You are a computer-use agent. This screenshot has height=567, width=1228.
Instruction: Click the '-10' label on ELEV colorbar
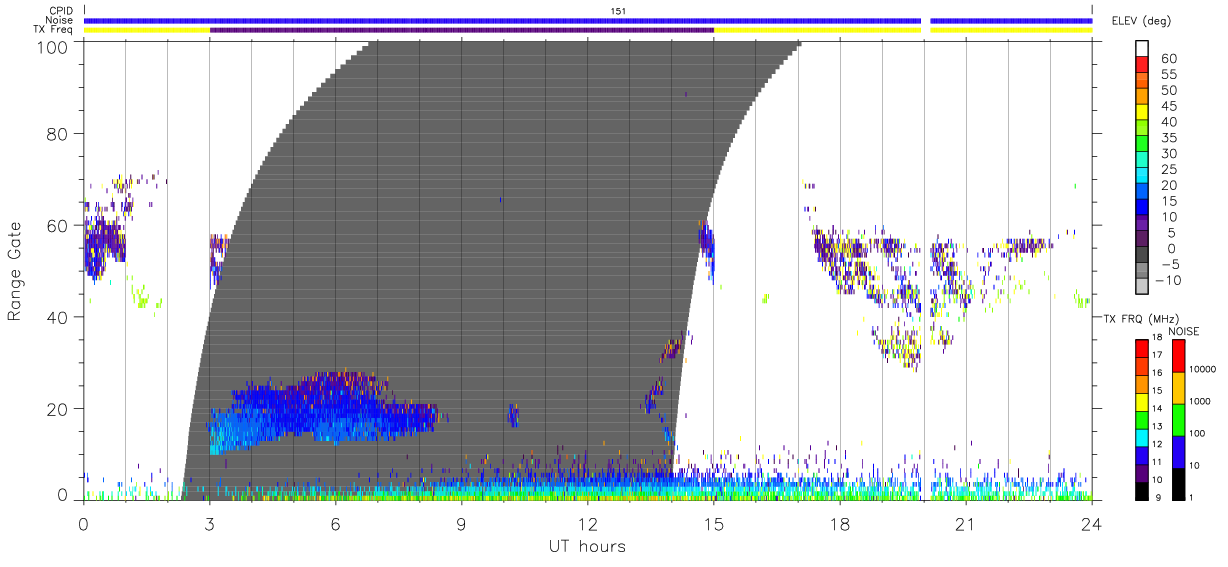(1167, 280)
